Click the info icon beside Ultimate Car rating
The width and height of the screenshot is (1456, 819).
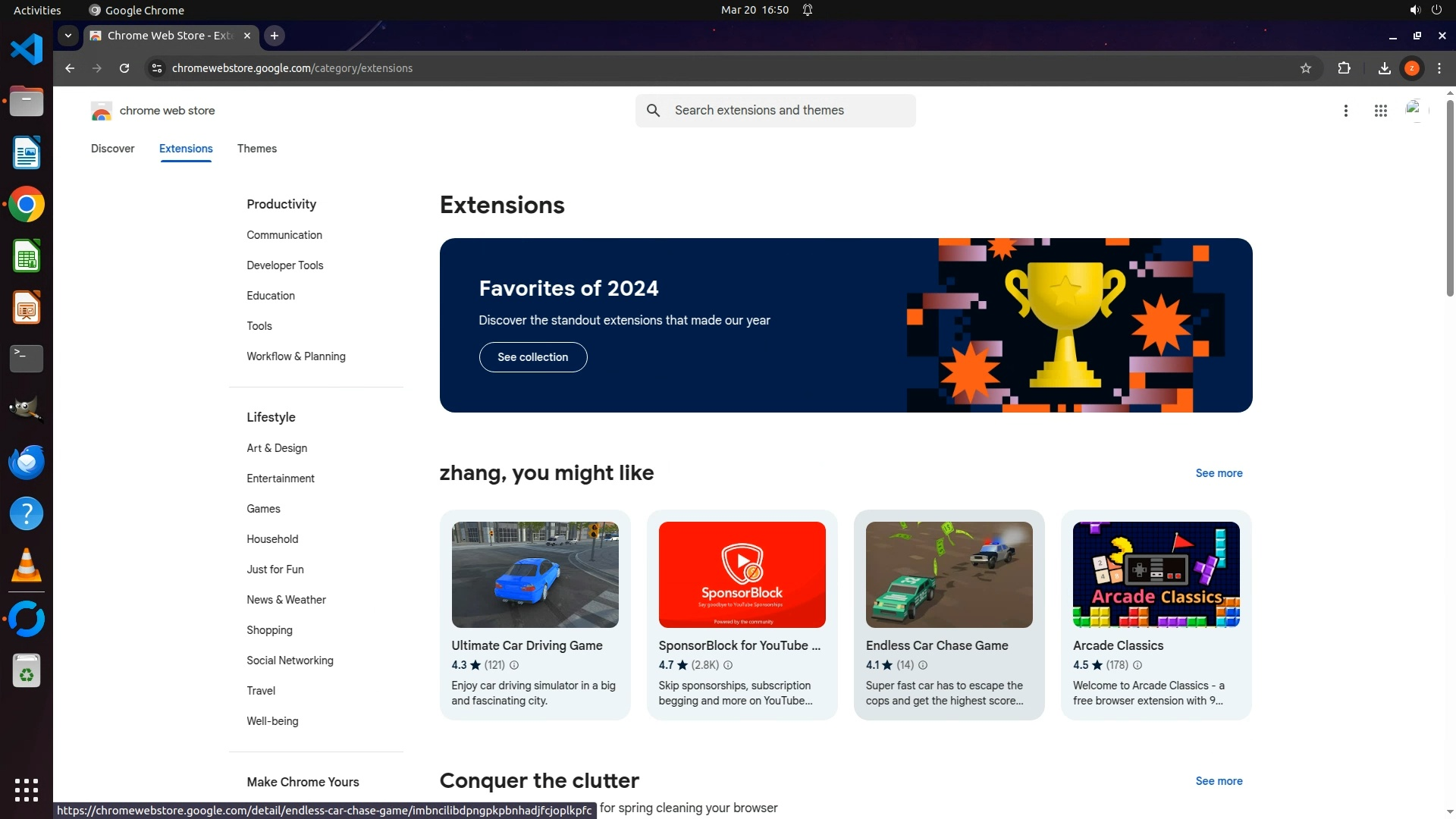514,665
